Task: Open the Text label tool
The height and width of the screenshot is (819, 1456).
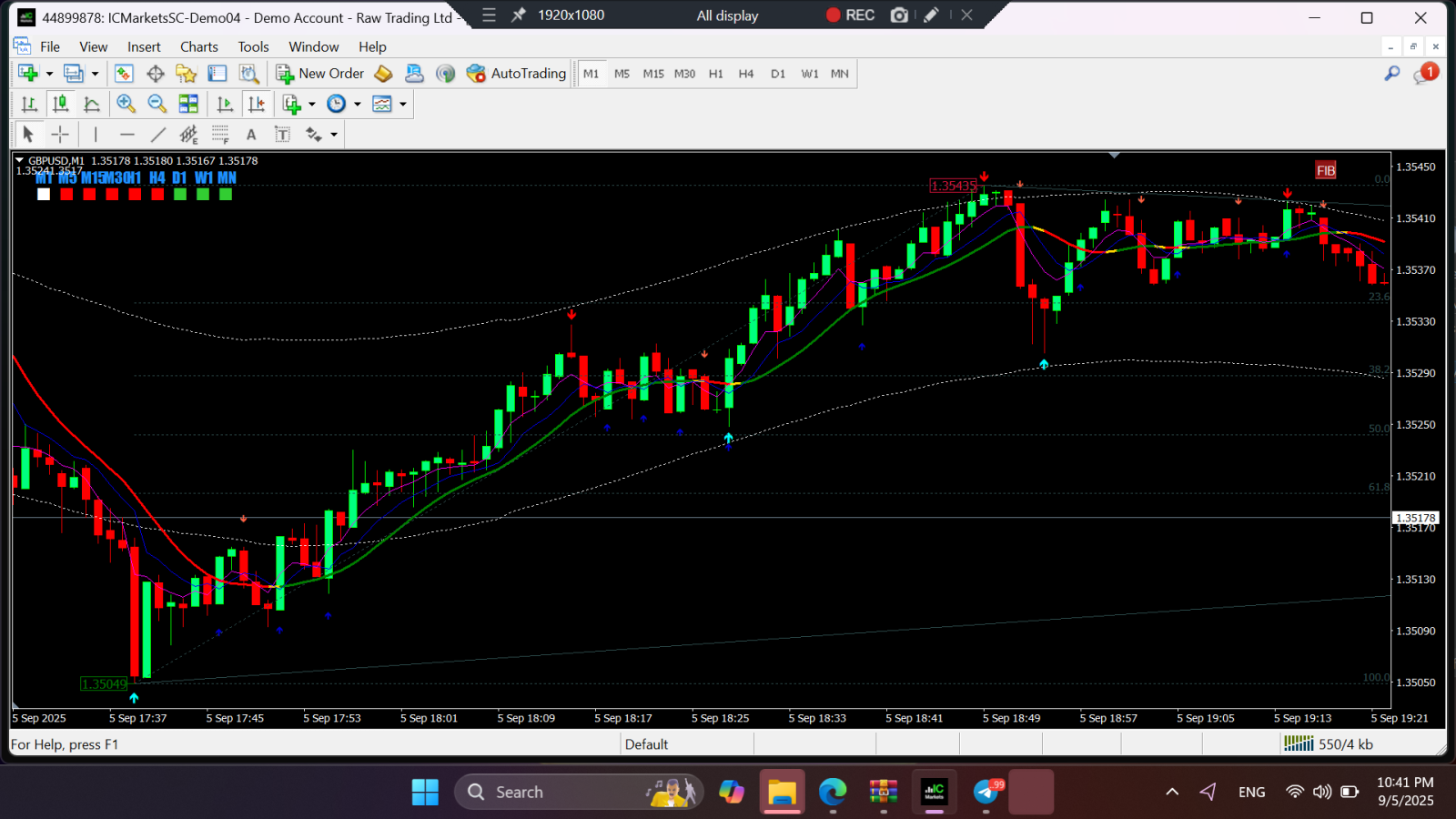Action: click(x=282, y=134)
